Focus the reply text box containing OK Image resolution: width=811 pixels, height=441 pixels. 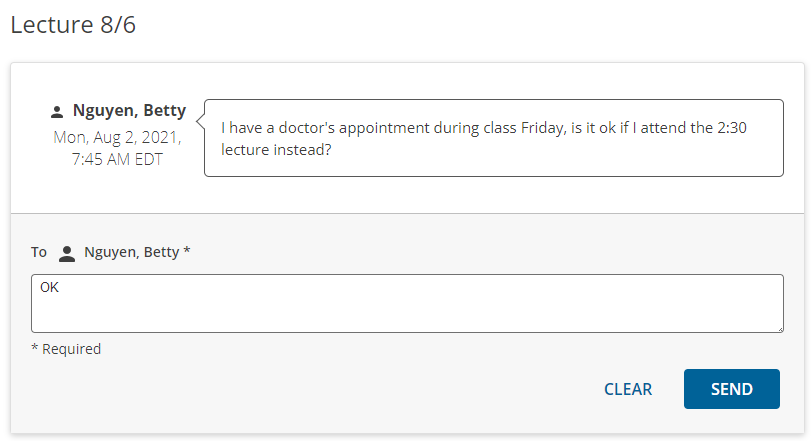click(407, 303)
